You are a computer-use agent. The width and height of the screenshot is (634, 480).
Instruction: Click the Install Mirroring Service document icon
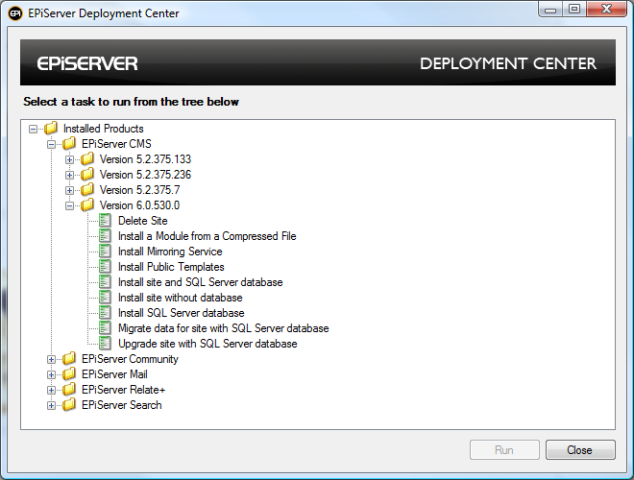tap(106, 252)
